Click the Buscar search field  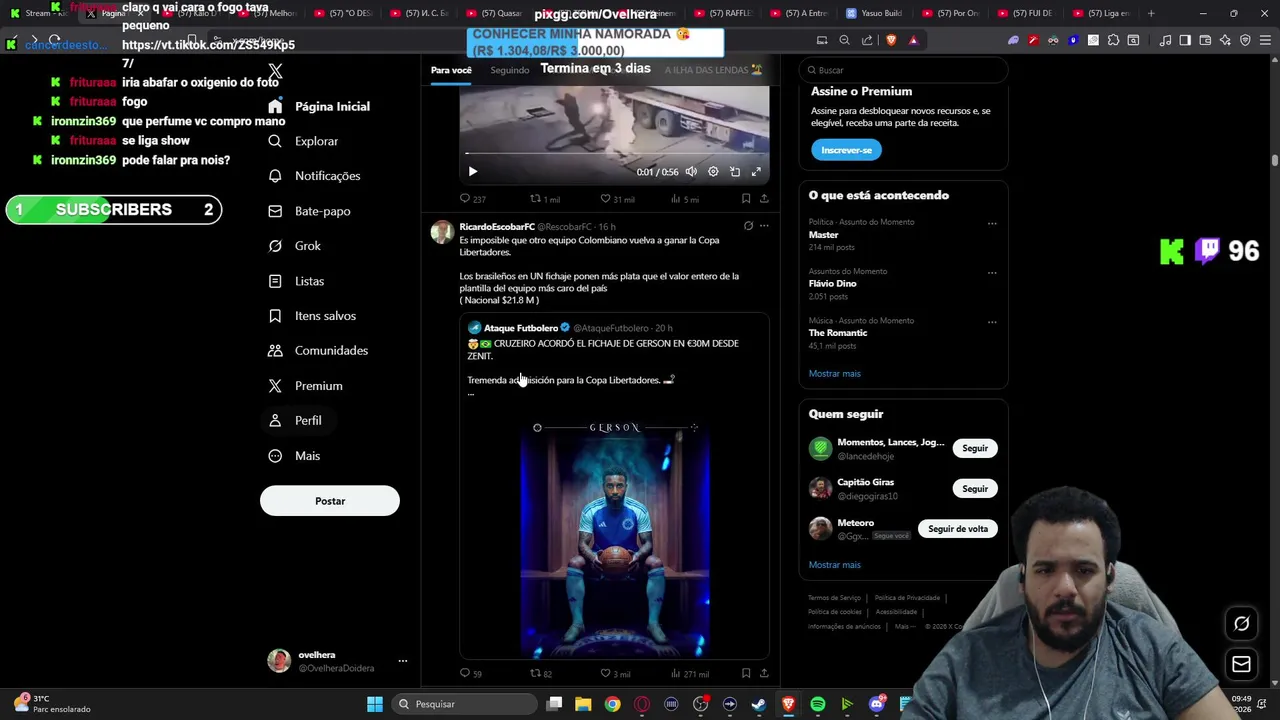coord(903,70)
